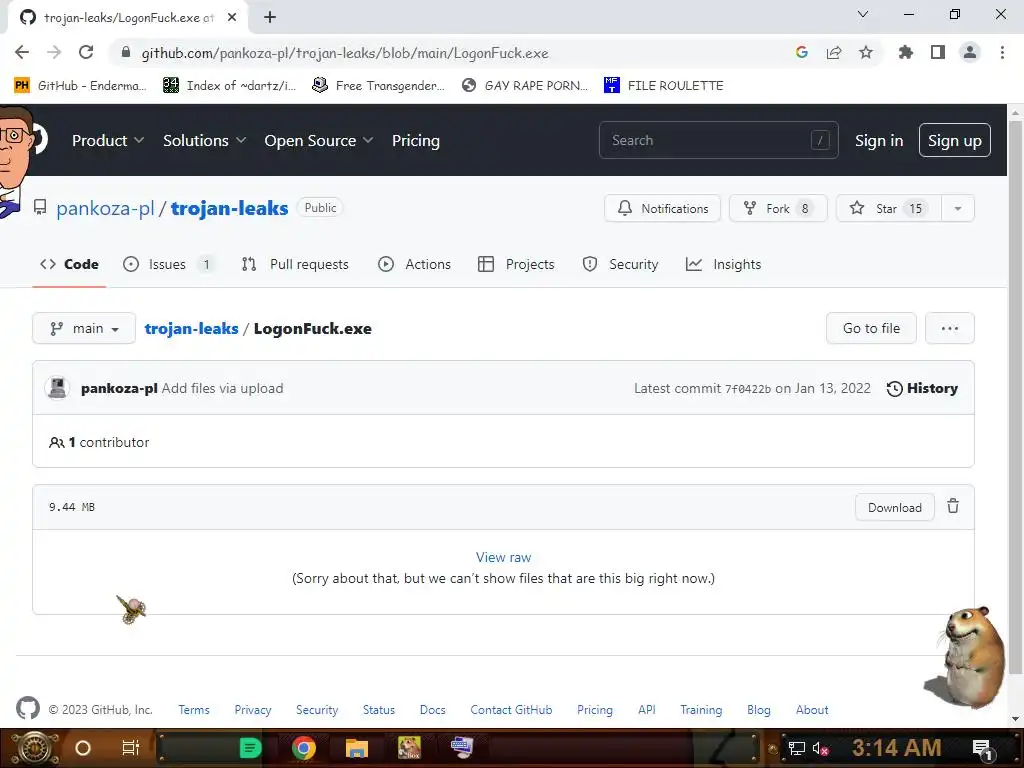Toggle the muted volume tray icon
Image resolution: width=1024 pixels, height=768 pixels.
[820, 748]
